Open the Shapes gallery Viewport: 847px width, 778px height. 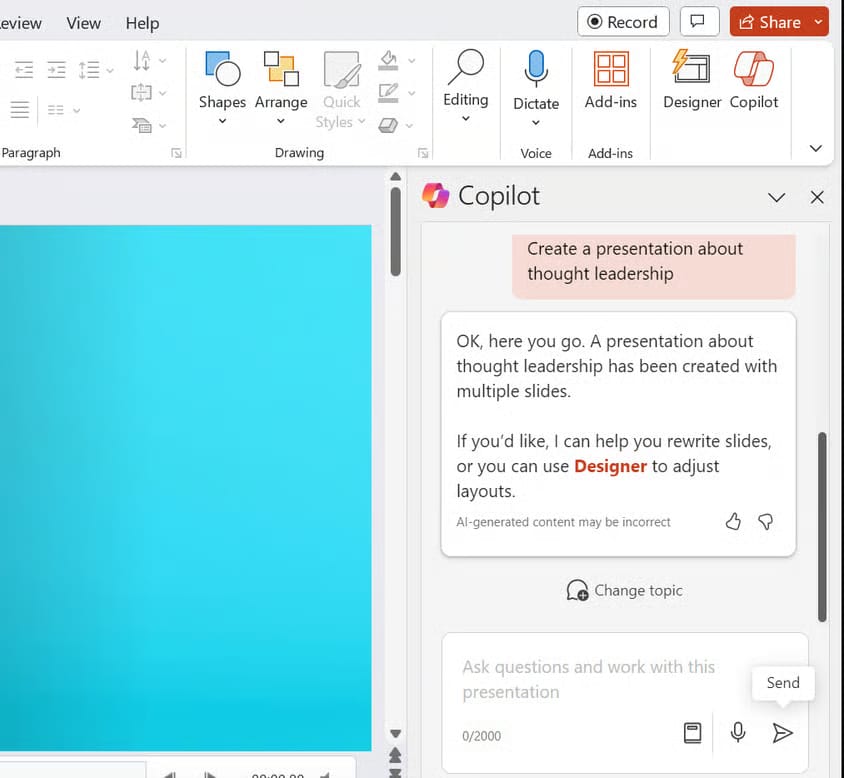pyautogui.click(x=222, y=86)
